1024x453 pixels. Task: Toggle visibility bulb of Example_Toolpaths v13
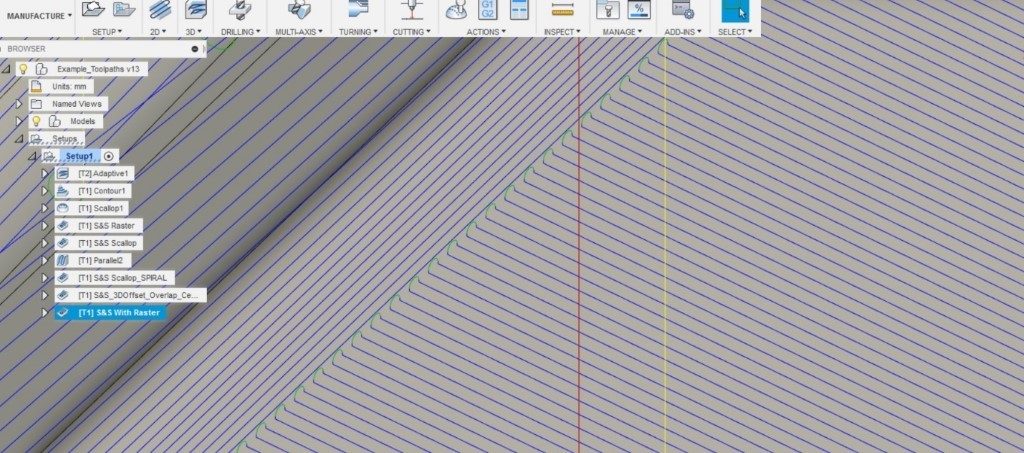[24, 69]
